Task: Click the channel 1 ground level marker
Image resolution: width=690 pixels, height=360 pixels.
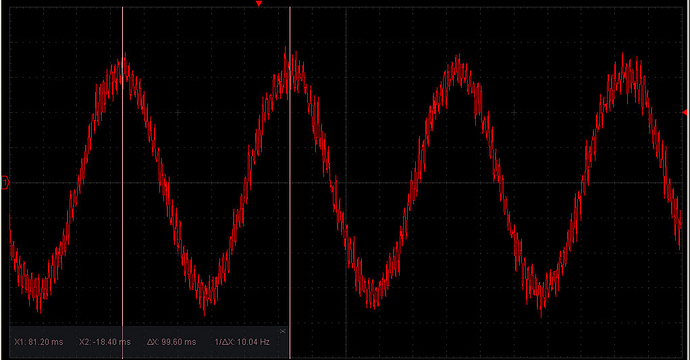Action: point(5,182)
